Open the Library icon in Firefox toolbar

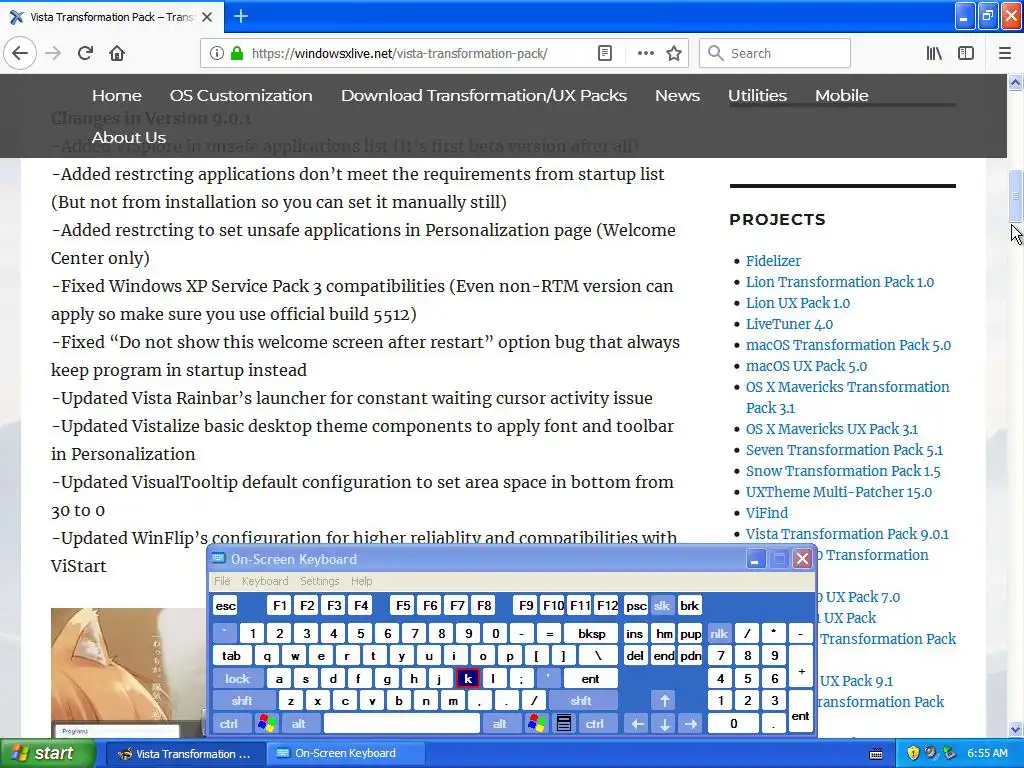(934, 54)
